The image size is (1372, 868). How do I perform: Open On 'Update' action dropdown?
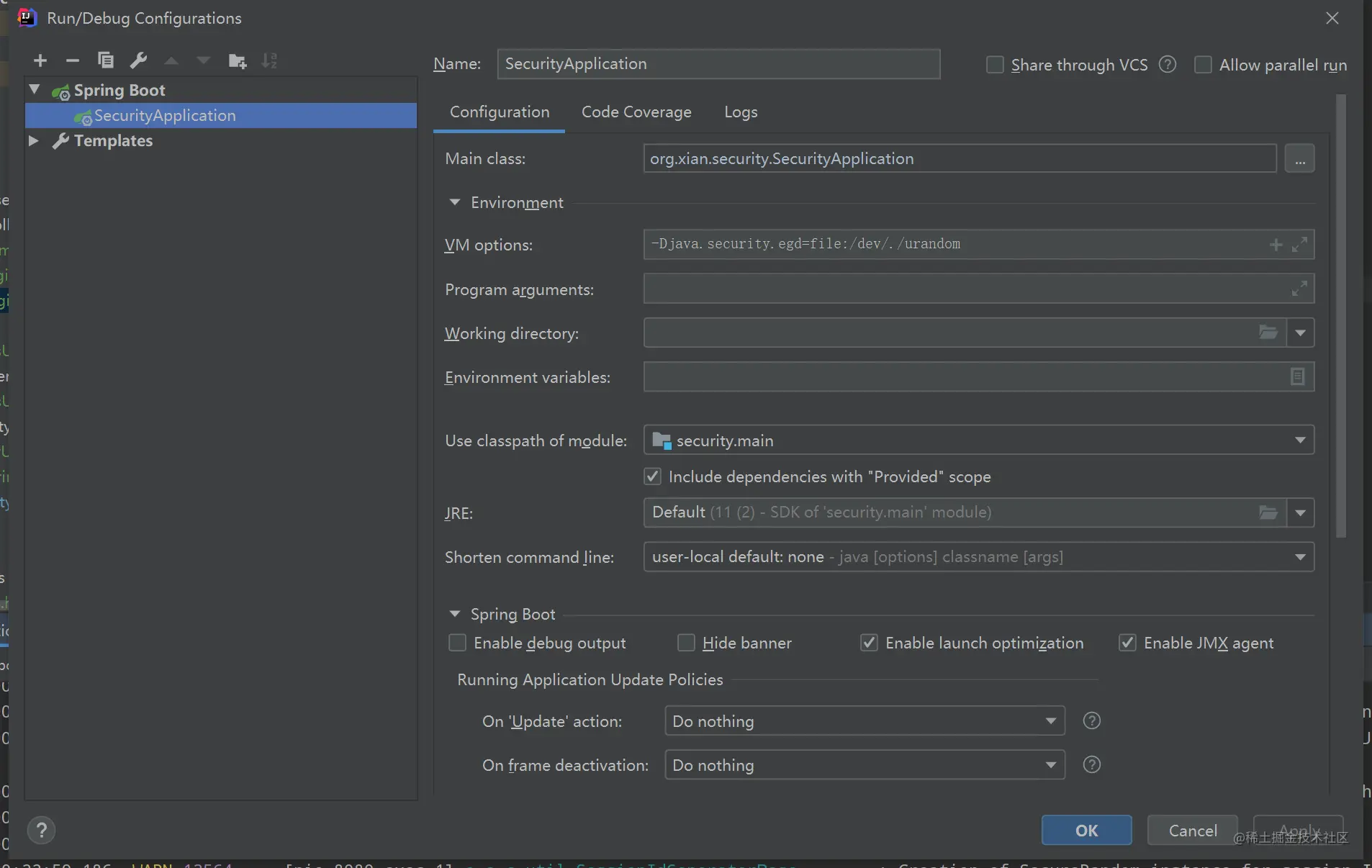[x=865, y=720]
